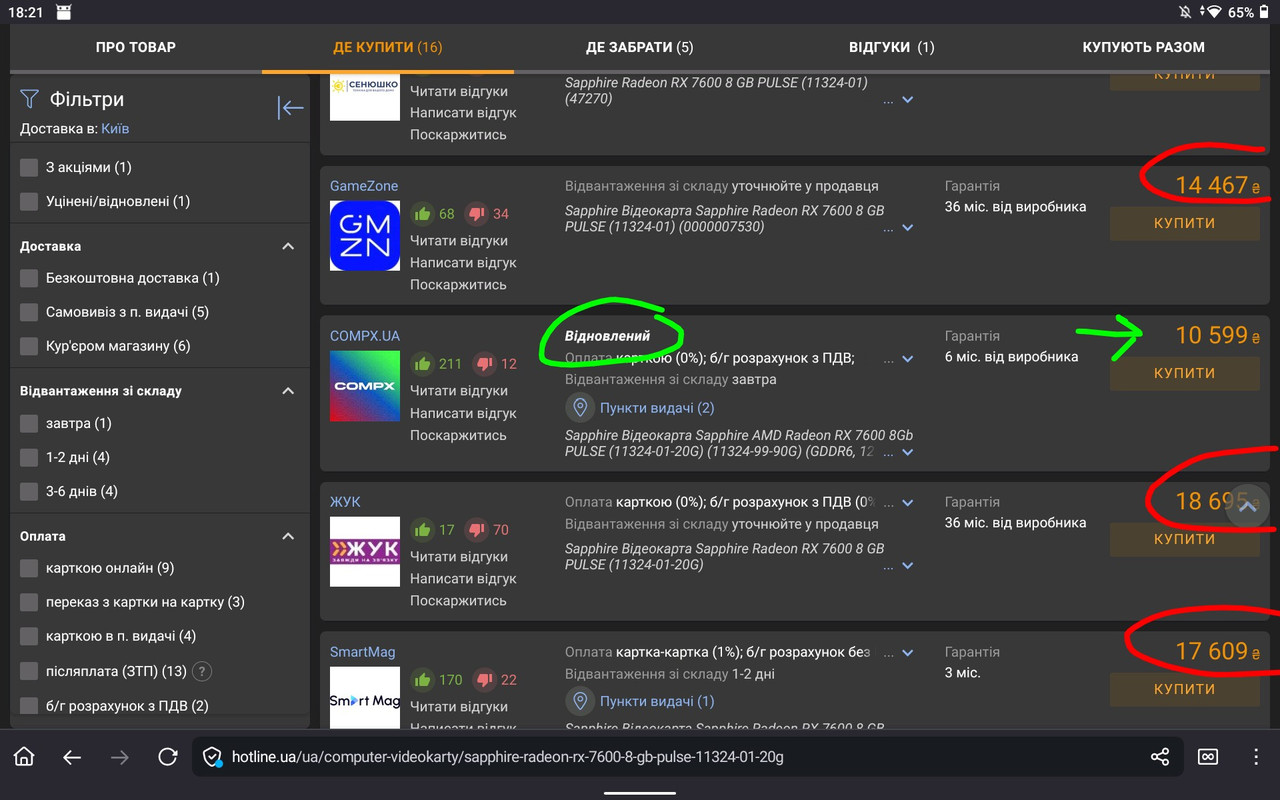The image size is (1280, 800).
Task: Switch to the ПРО ТОВАР tab
Action: click(136, 47)
